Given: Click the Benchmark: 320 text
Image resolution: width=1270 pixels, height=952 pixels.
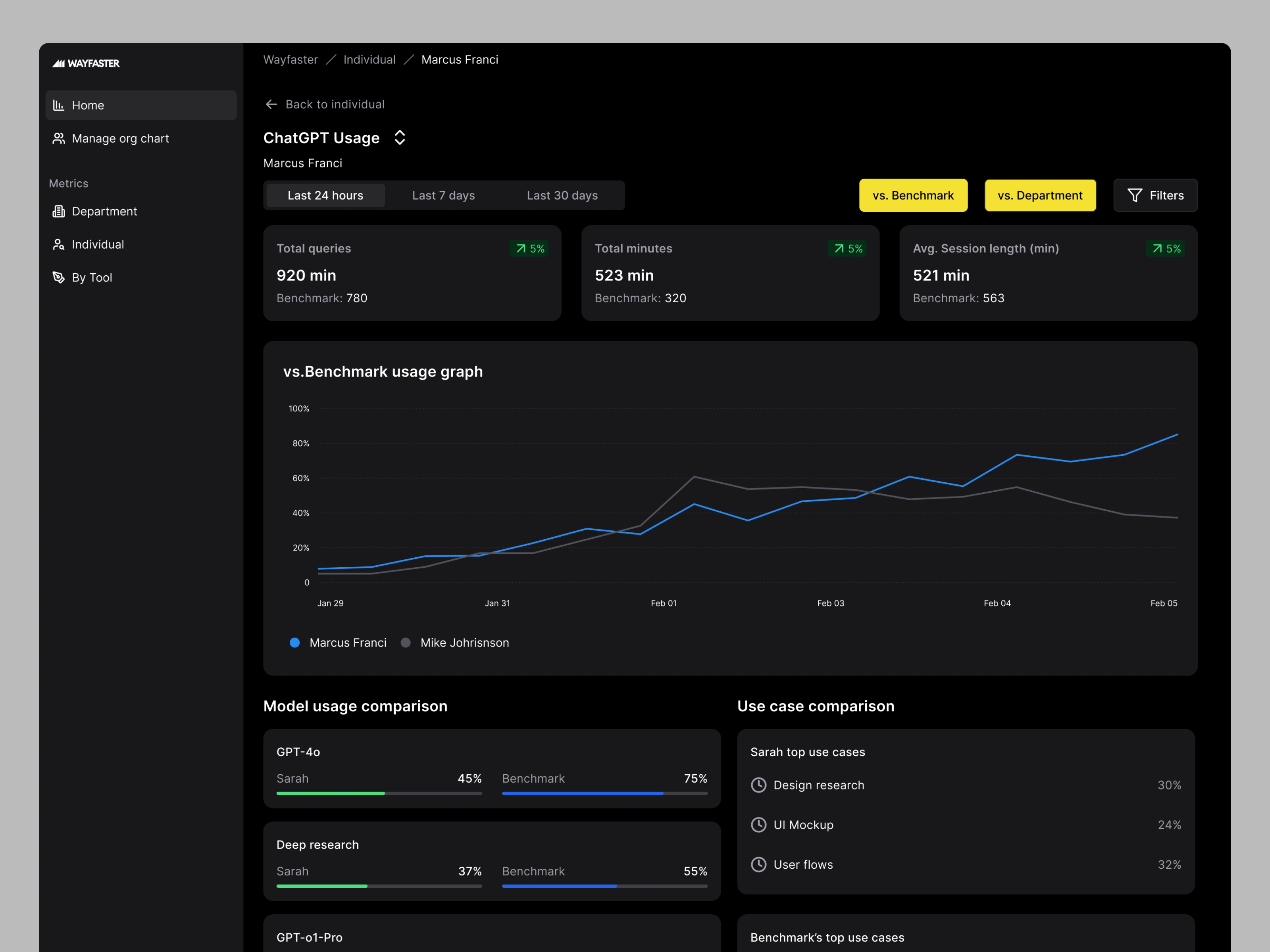Looking at the screenshot, I should pos(641,298).
